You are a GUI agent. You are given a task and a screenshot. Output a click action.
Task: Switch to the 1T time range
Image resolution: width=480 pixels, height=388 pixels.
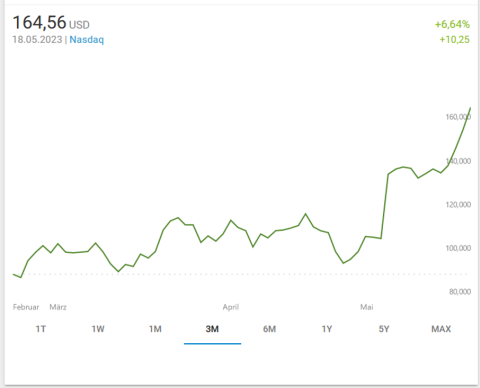[41, 329]
